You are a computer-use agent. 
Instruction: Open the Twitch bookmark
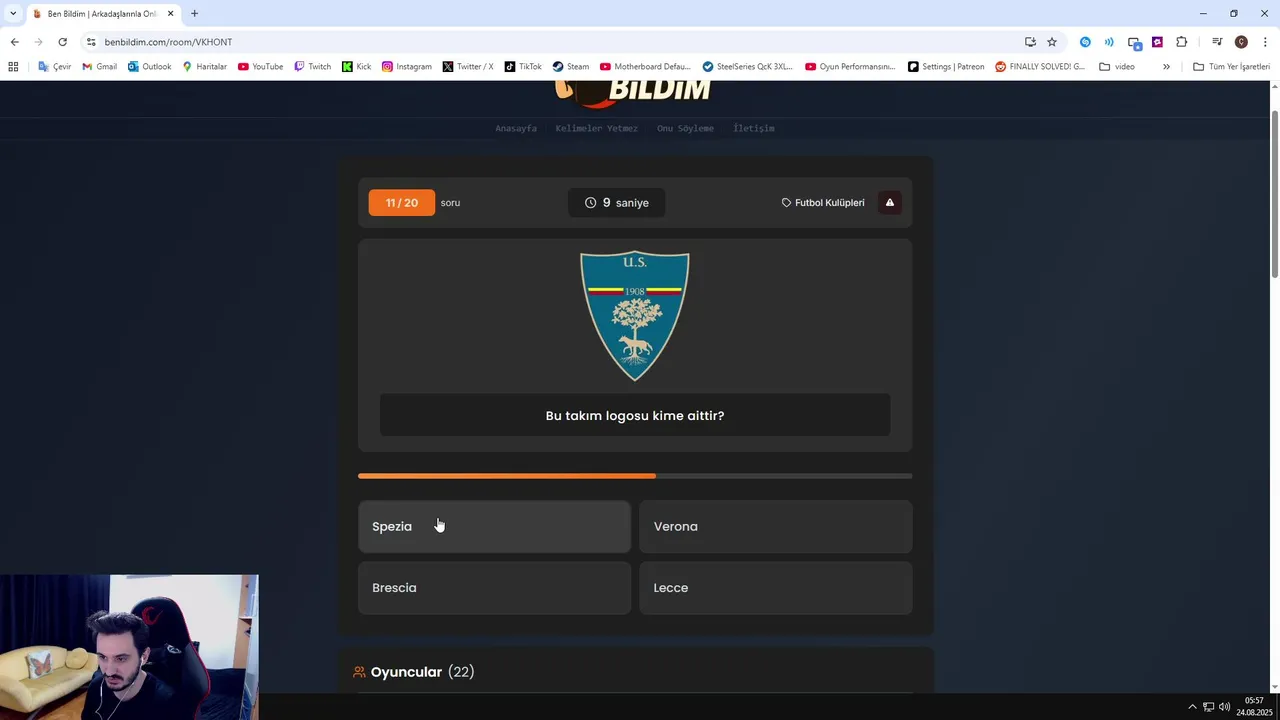312,67
